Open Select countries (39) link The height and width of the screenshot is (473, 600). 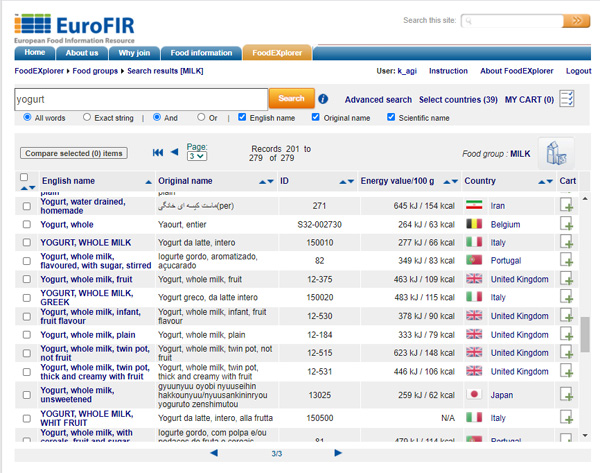tap(458, 99)
